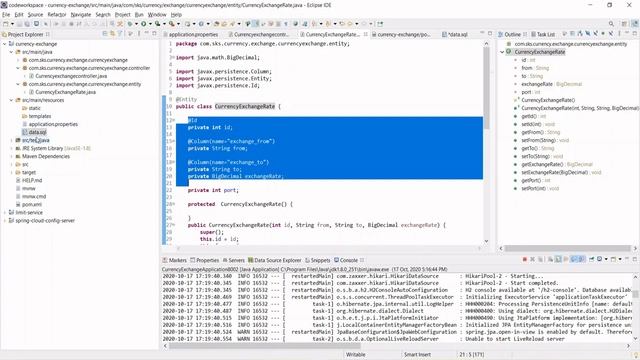Image resolution: width=640 pixels, height=360 pixels.
Task: Expand the Maven Dependencies node
Action: (11, 156)
